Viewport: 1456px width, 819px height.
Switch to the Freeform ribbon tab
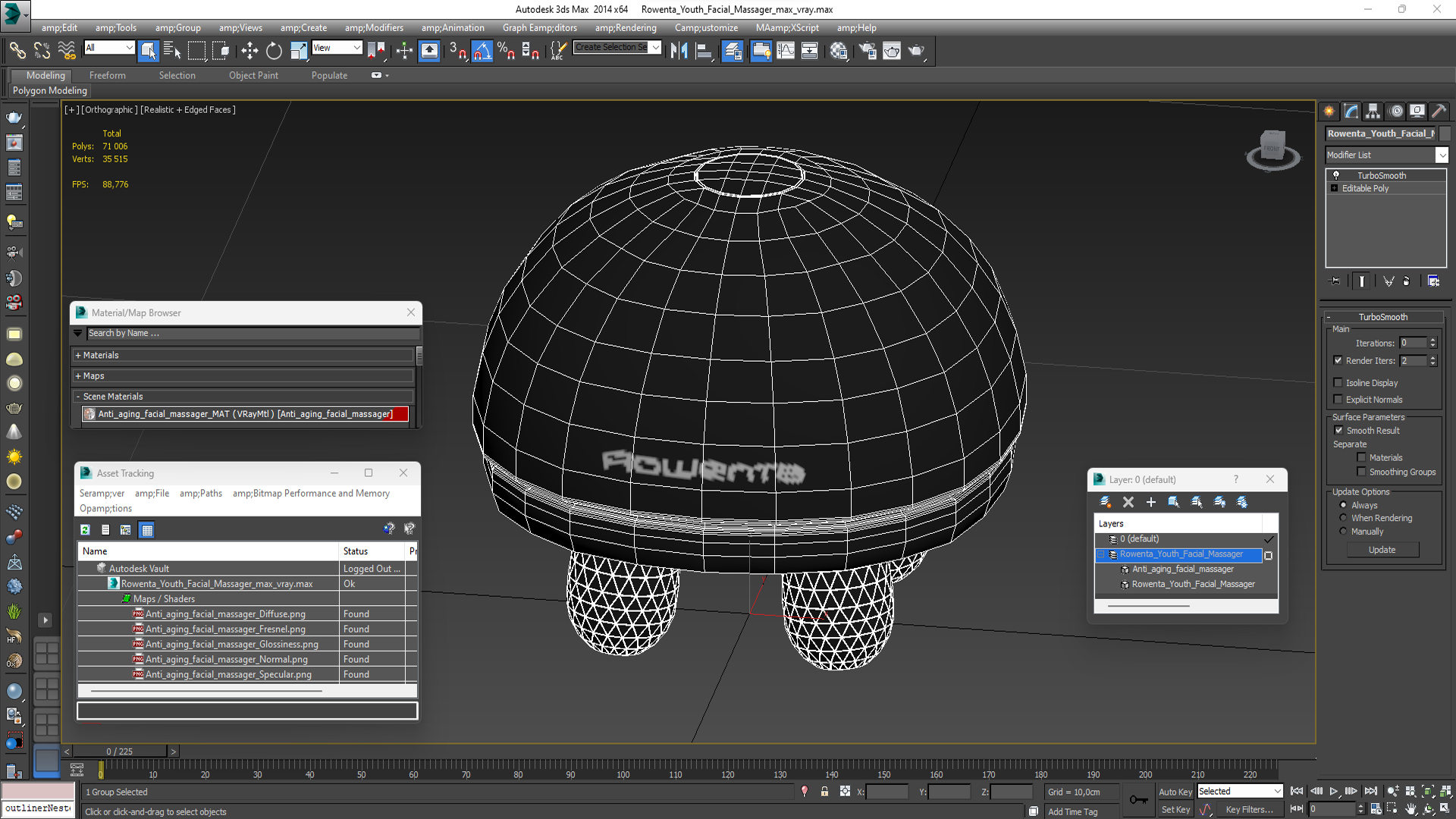point(108,76)
